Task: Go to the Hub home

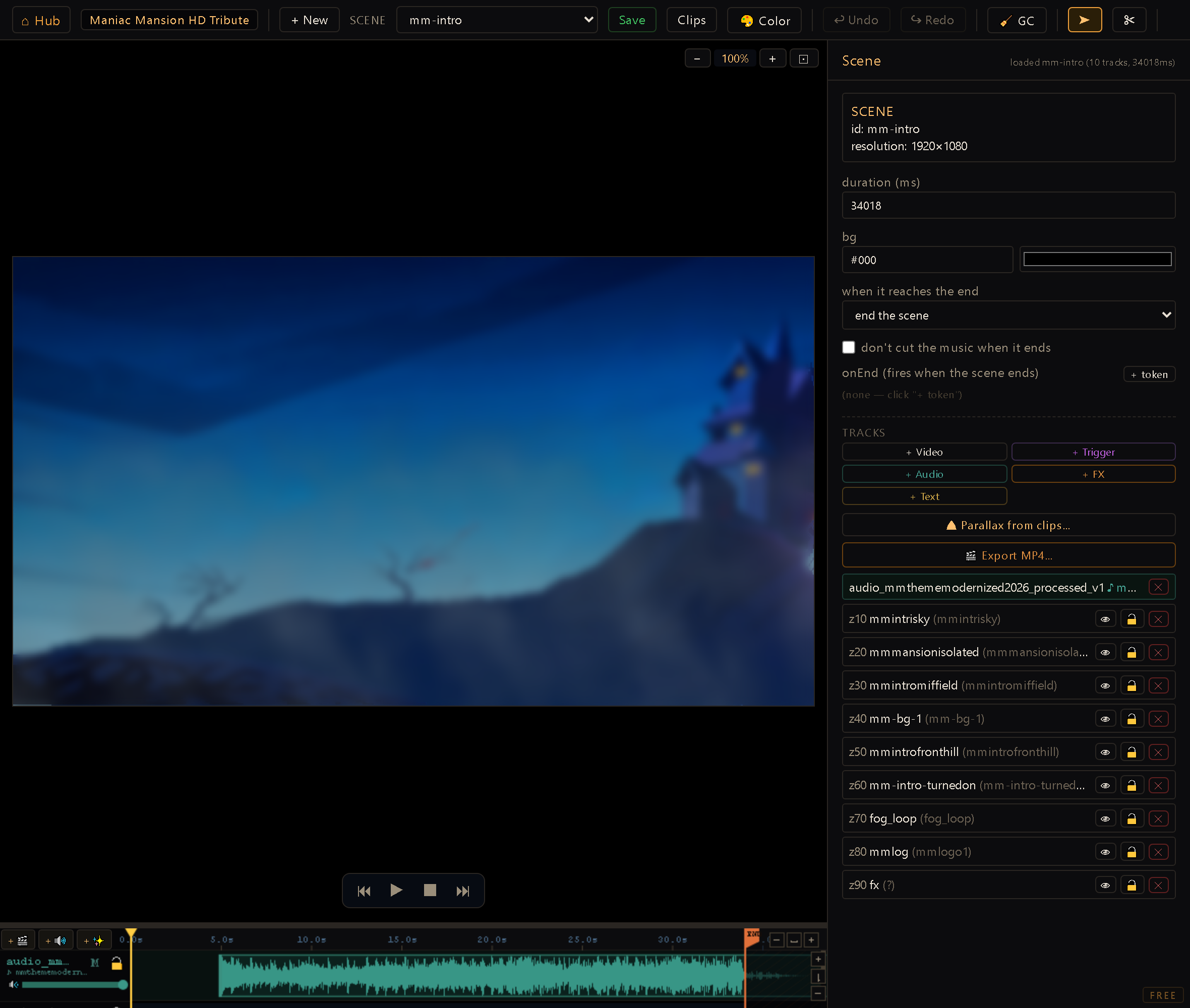Action: click(x=41, y=20)
